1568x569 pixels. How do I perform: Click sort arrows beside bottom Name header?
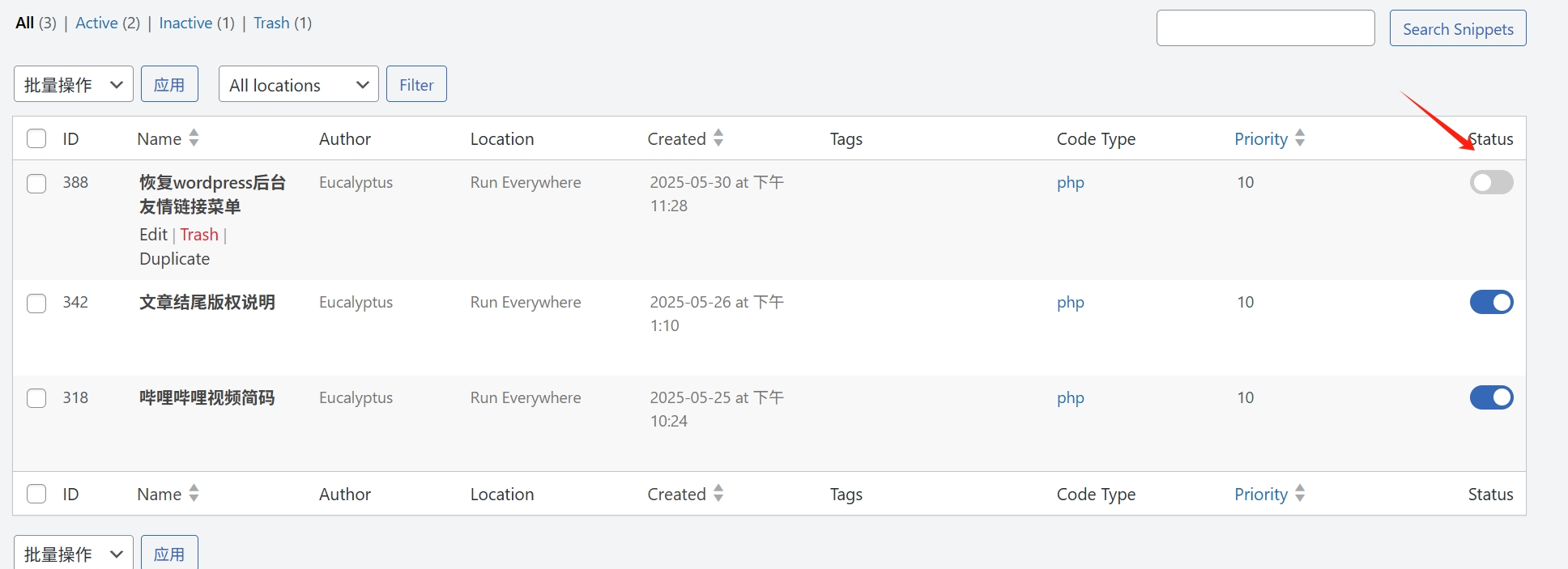click(194, 494)
